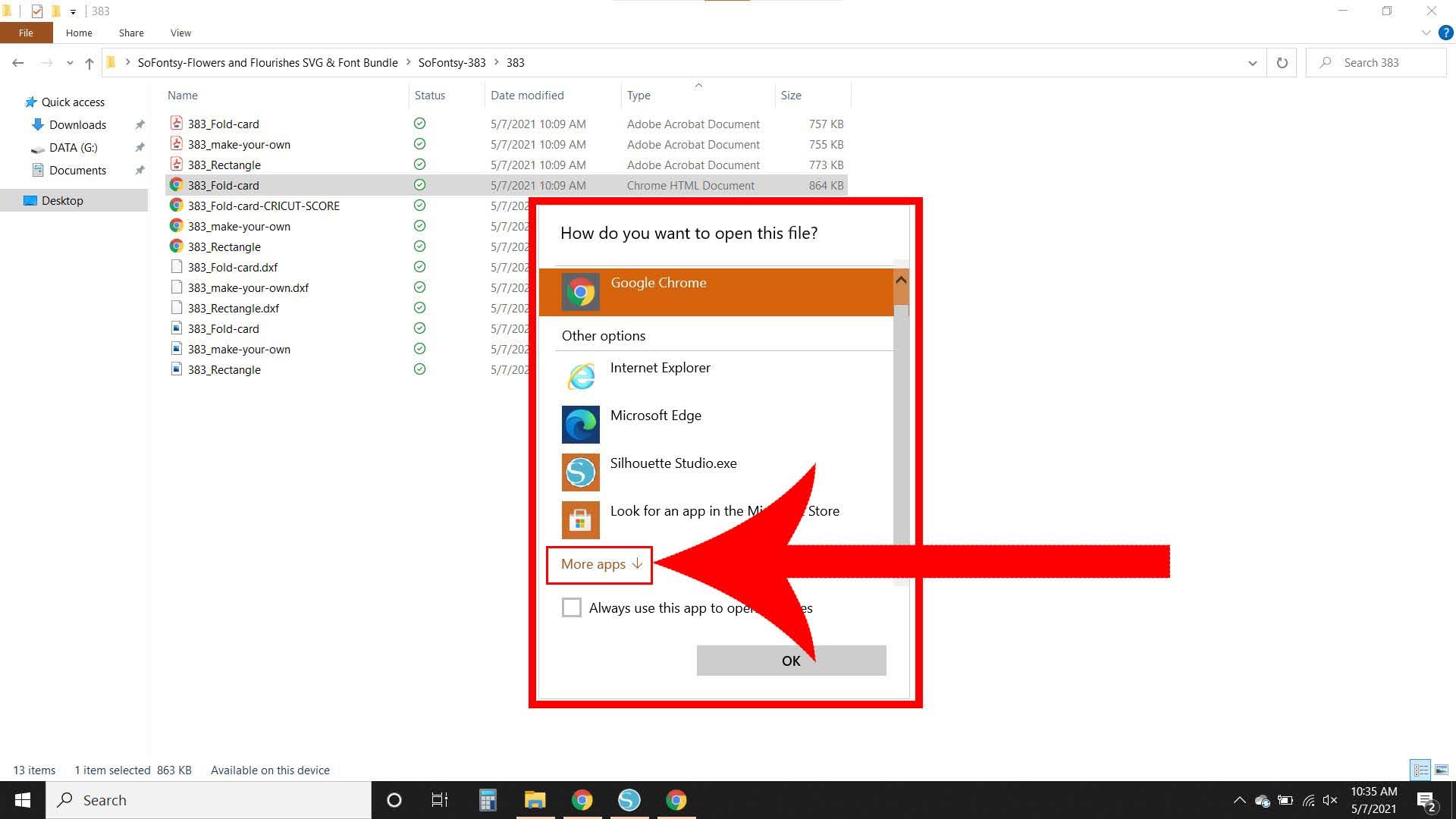Switch to the View ribbon tab

coord(180,33)
